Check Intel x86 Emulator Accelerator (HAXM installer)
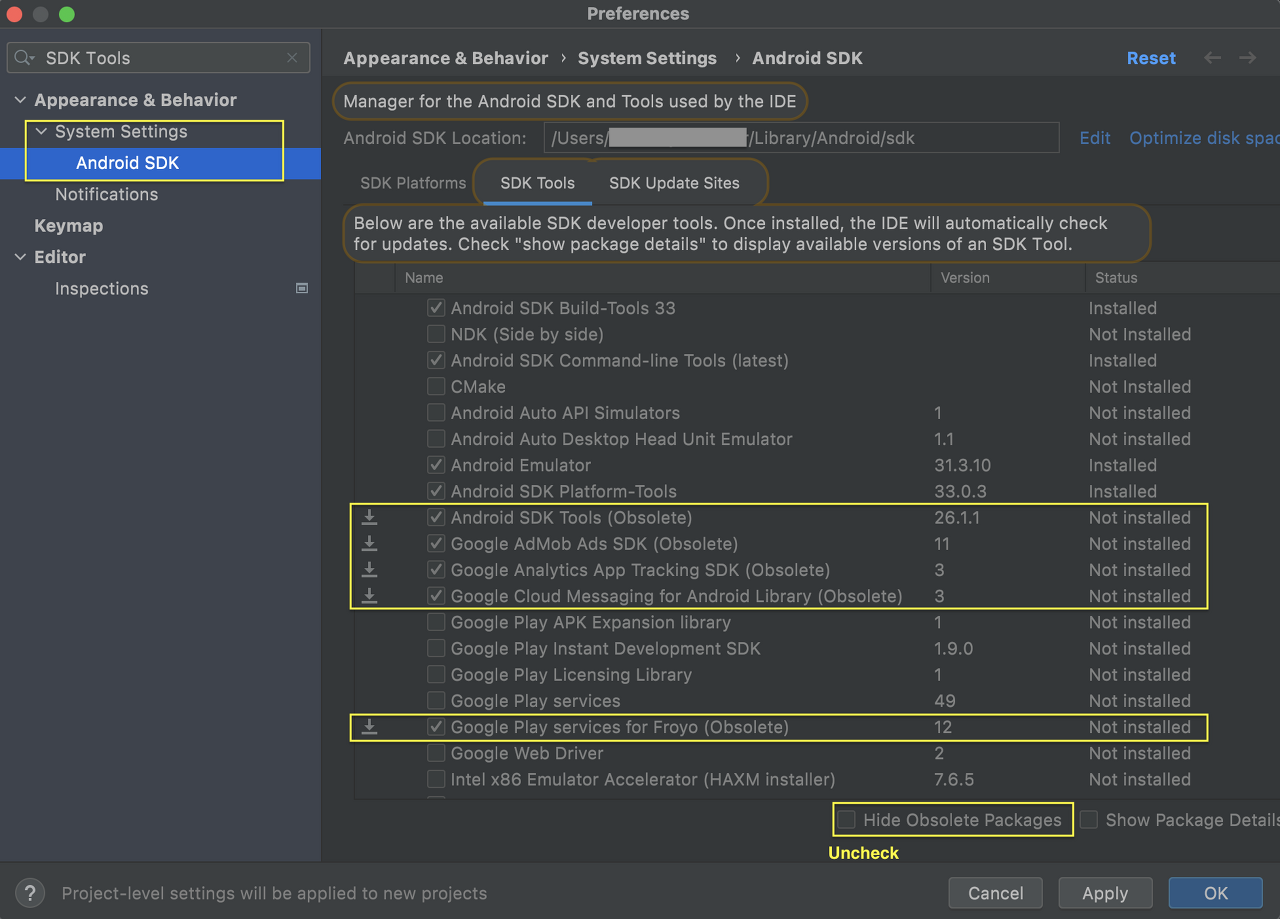 [436, 779]
